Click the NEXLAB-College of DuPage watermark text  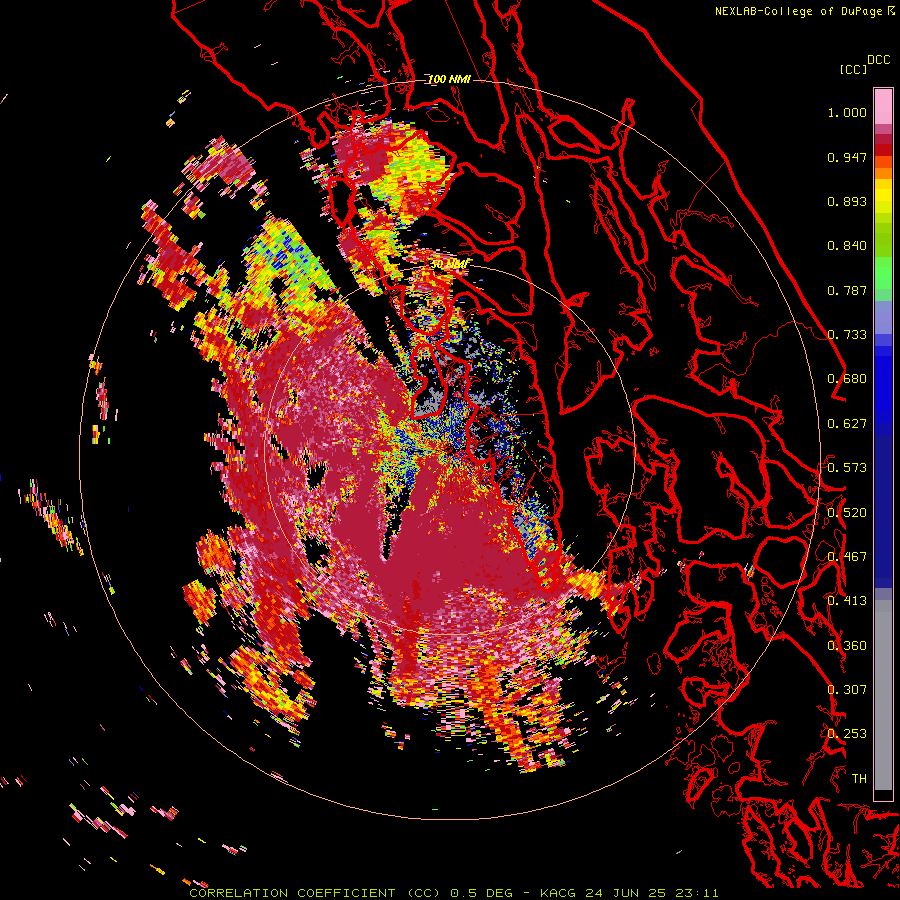(x=801, y=11)
